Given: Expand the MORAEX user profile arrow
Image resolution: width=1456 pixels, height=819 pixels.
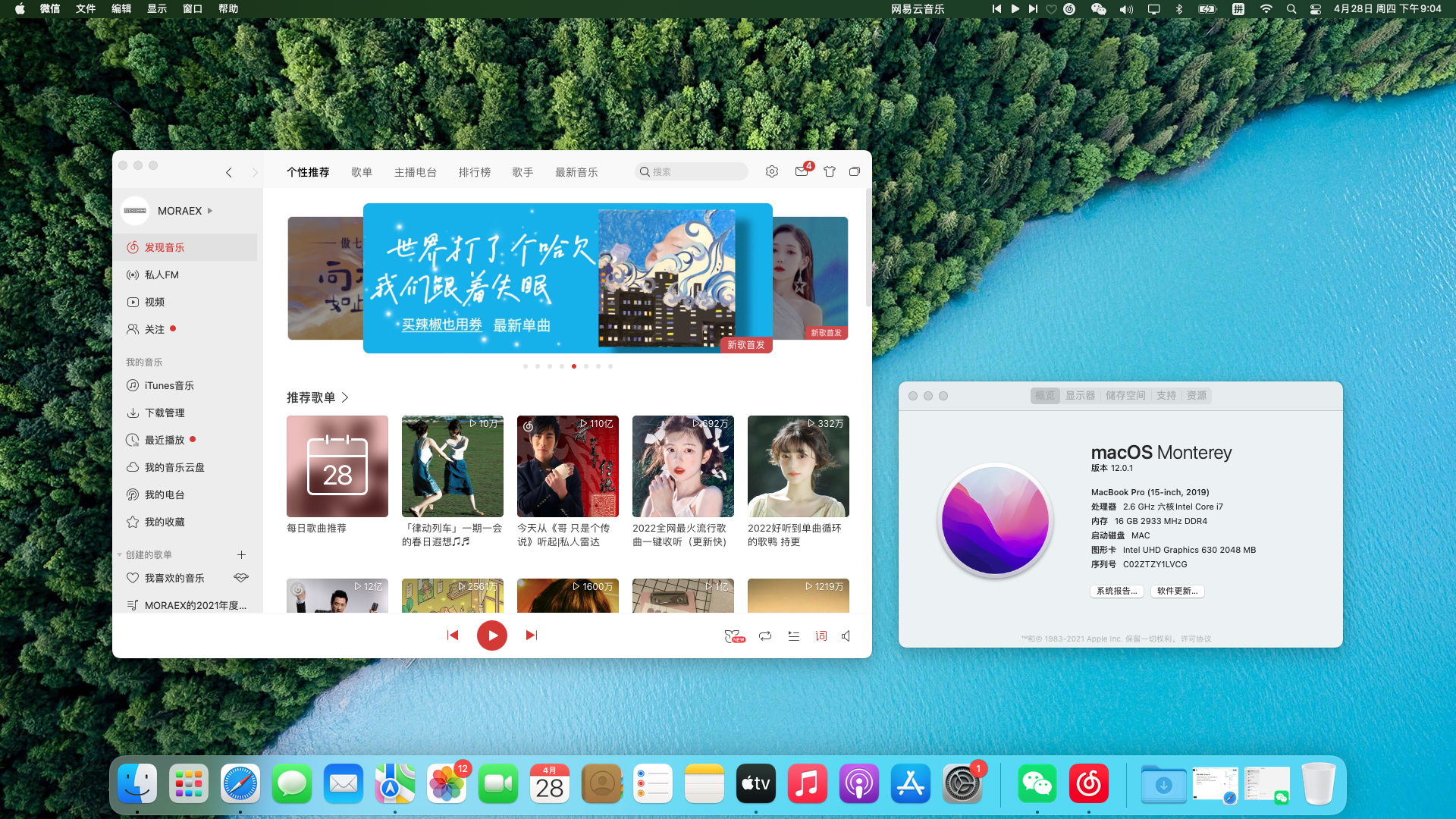Looking at the screenshot, I should click(x=210, y=211).
